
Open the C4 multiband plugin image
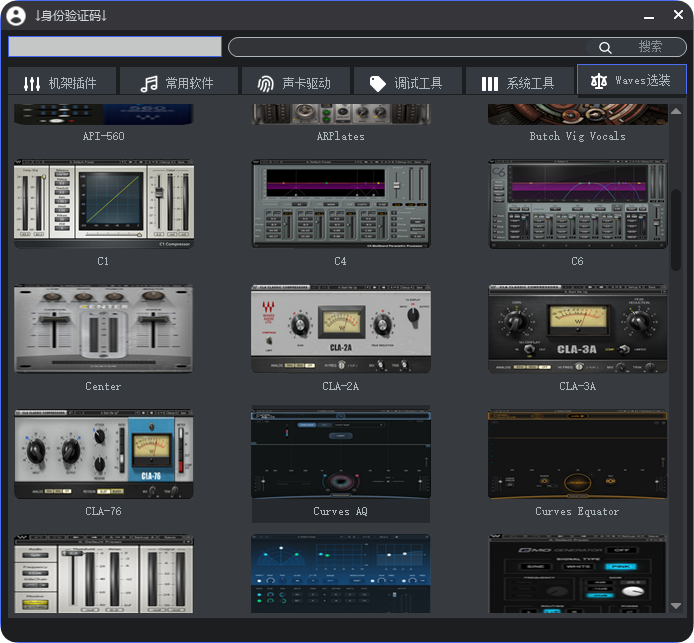pyautogui.click(x=341, y=204)
